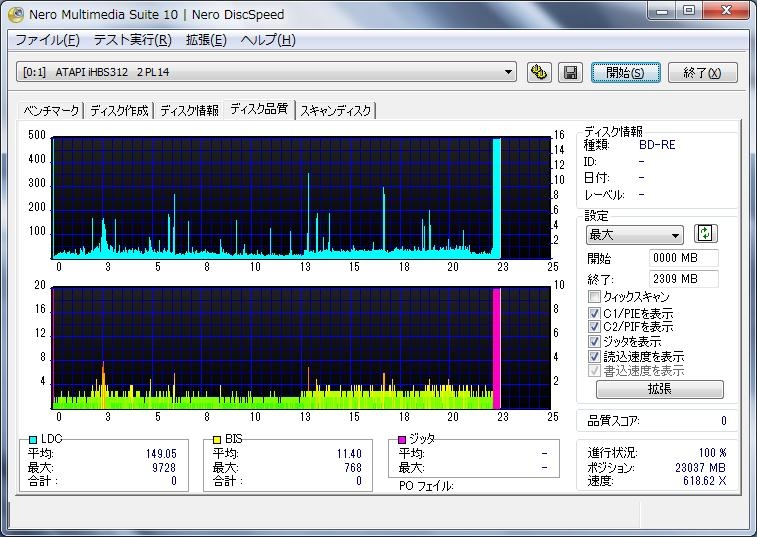757x537 pixels.
Task: Click the magenta ジッタ legend swatch
Action: pyautogui.click(x=402, y=439)
